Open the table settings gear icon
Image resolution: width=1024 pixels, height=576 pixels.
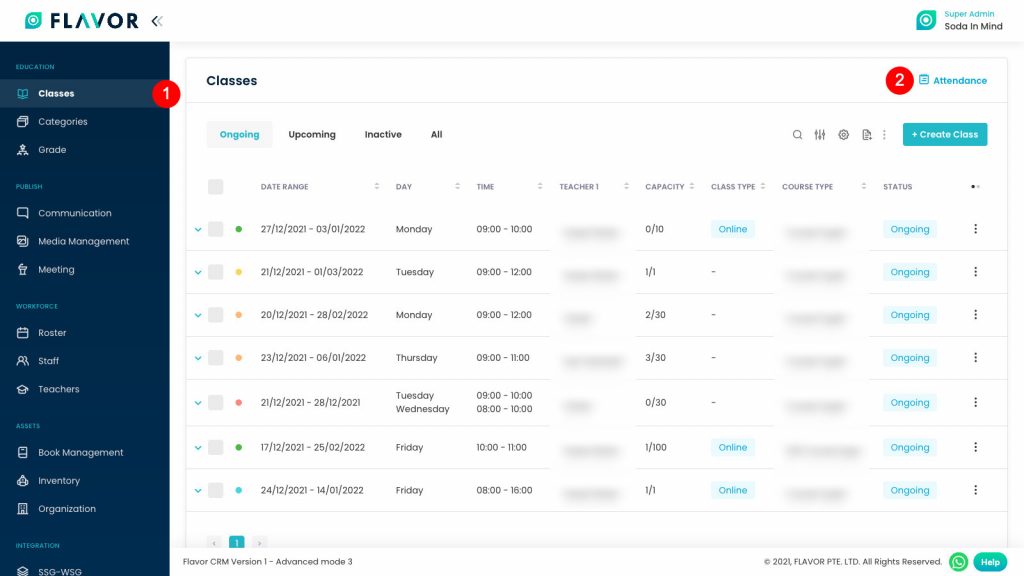[x=843, y=133]
